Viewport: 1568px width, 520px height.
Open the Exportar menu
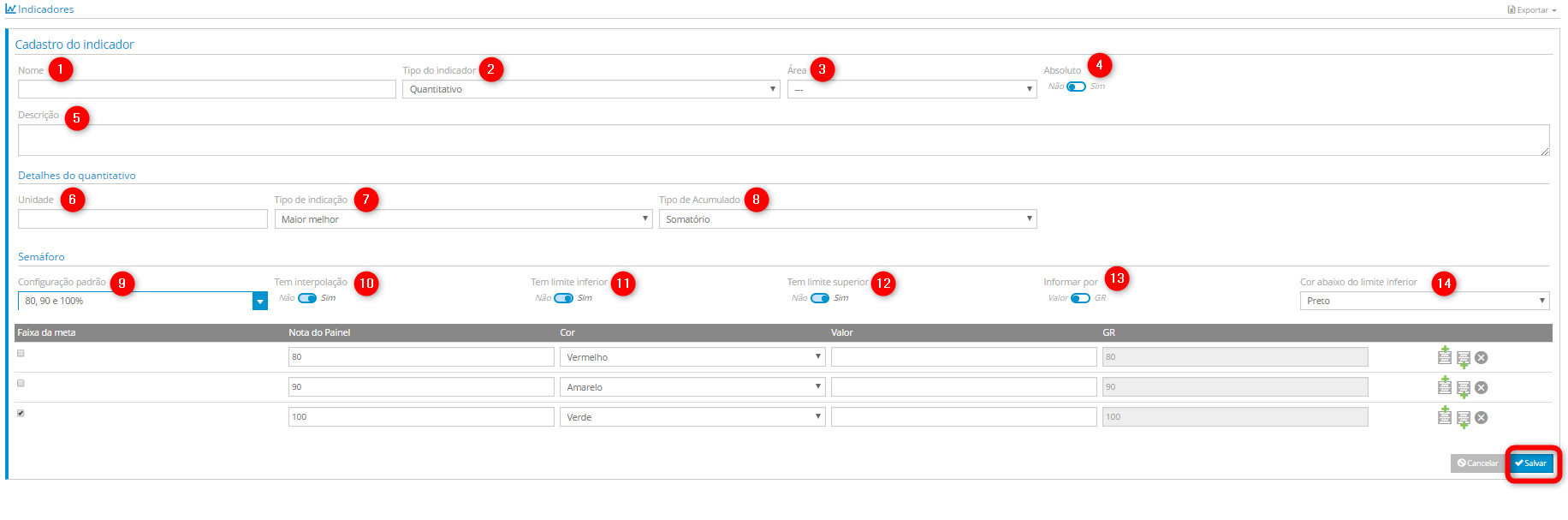1532,10
